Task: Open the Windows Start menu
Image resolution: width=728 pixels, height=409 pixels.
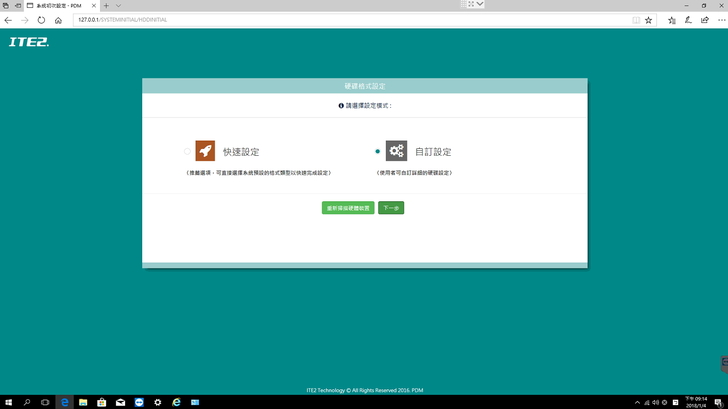Action: click(x=8, y=401)
